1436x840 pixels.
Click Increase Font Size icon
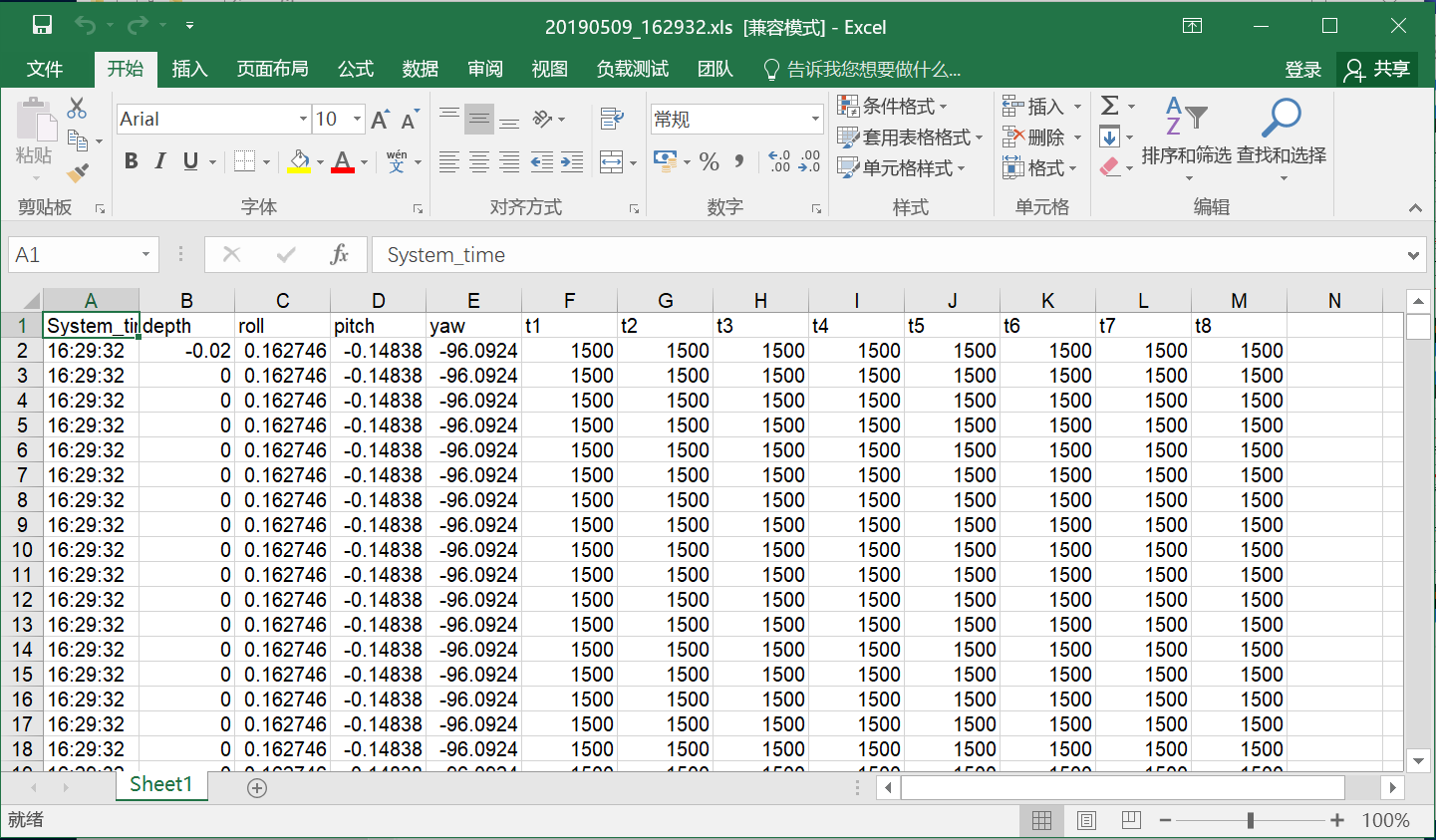pyautogui.click(x=380, y=120)
